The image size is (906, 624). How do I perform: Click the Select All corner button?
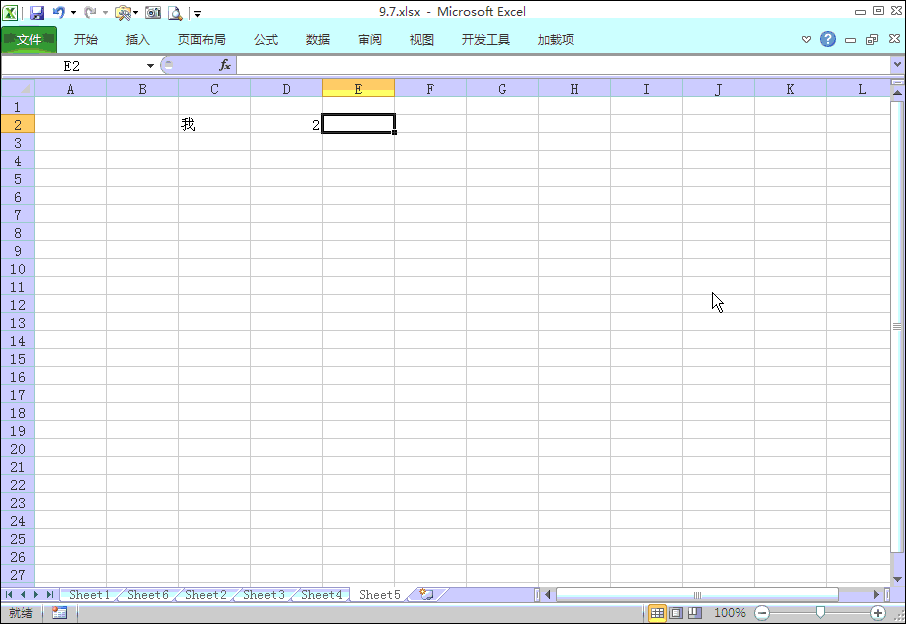[x=18, y=88]
